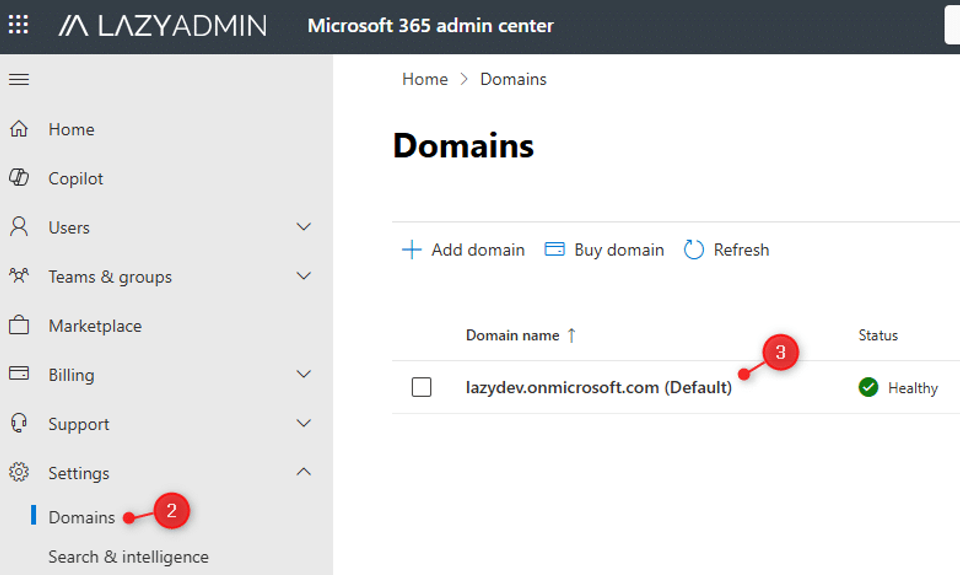Collapse the navigation hamburger menu
The height and width of the screenshot is (575, 960).
point(19,80)
